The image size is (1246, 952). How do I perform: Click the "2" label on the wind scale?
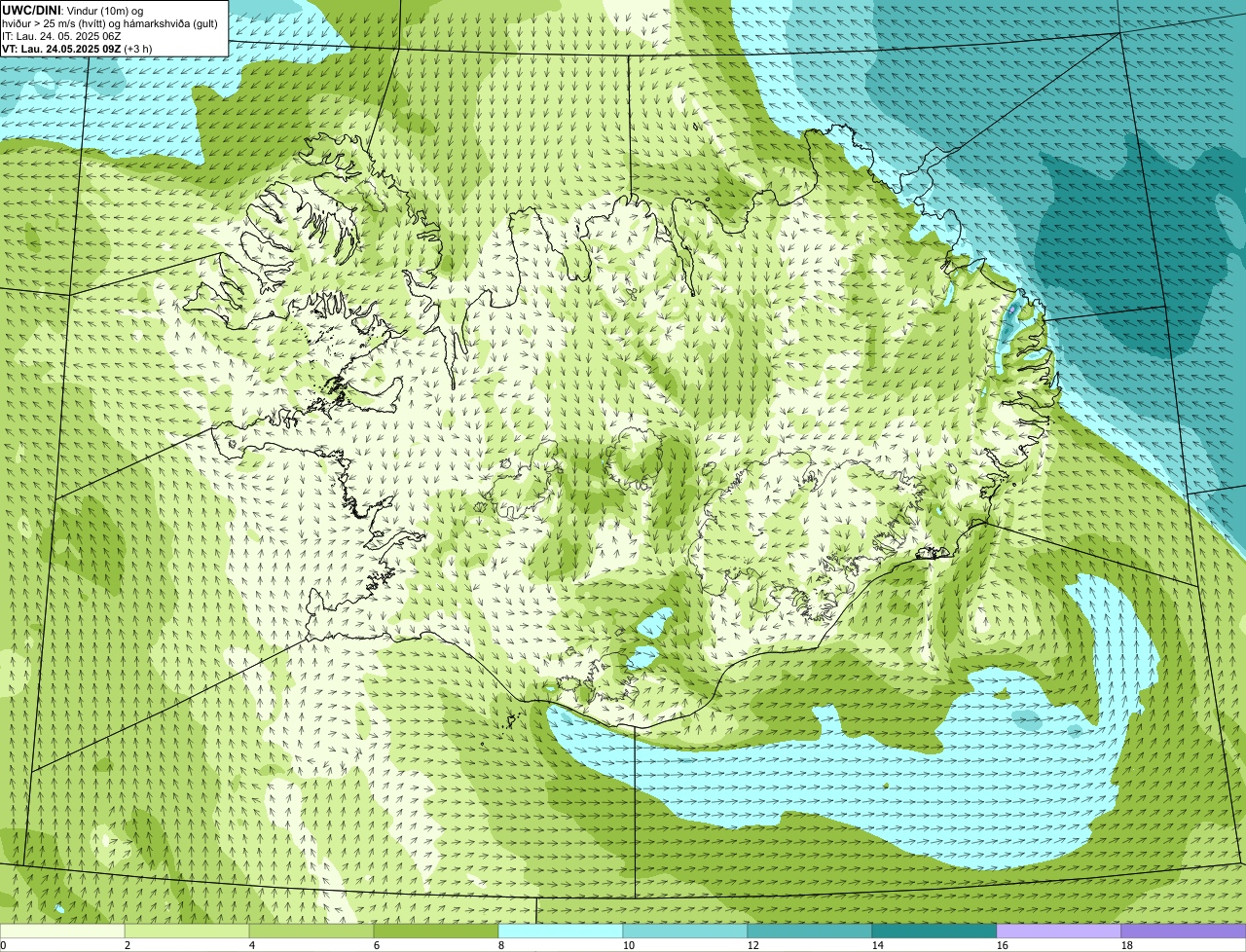(x=128, y=945)
